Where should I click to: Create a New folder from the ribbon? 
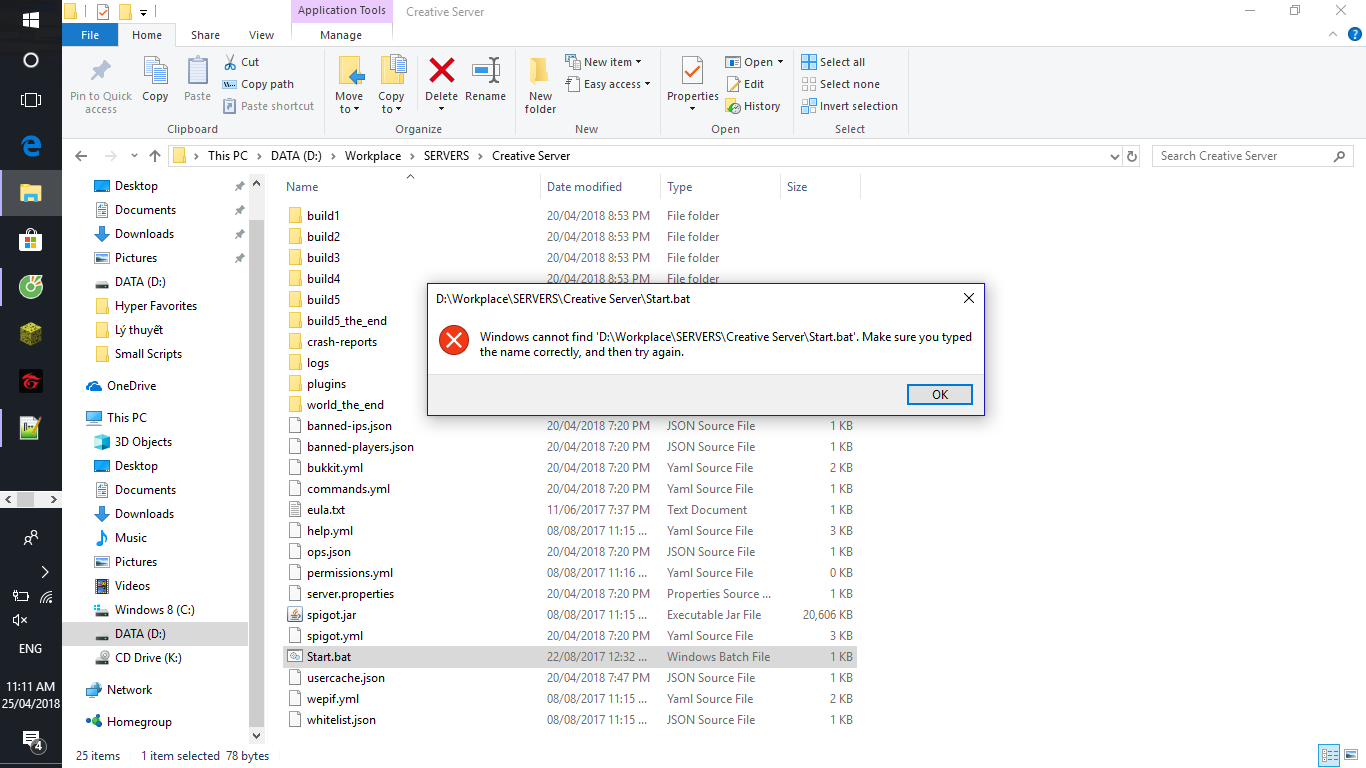[540, 85]
